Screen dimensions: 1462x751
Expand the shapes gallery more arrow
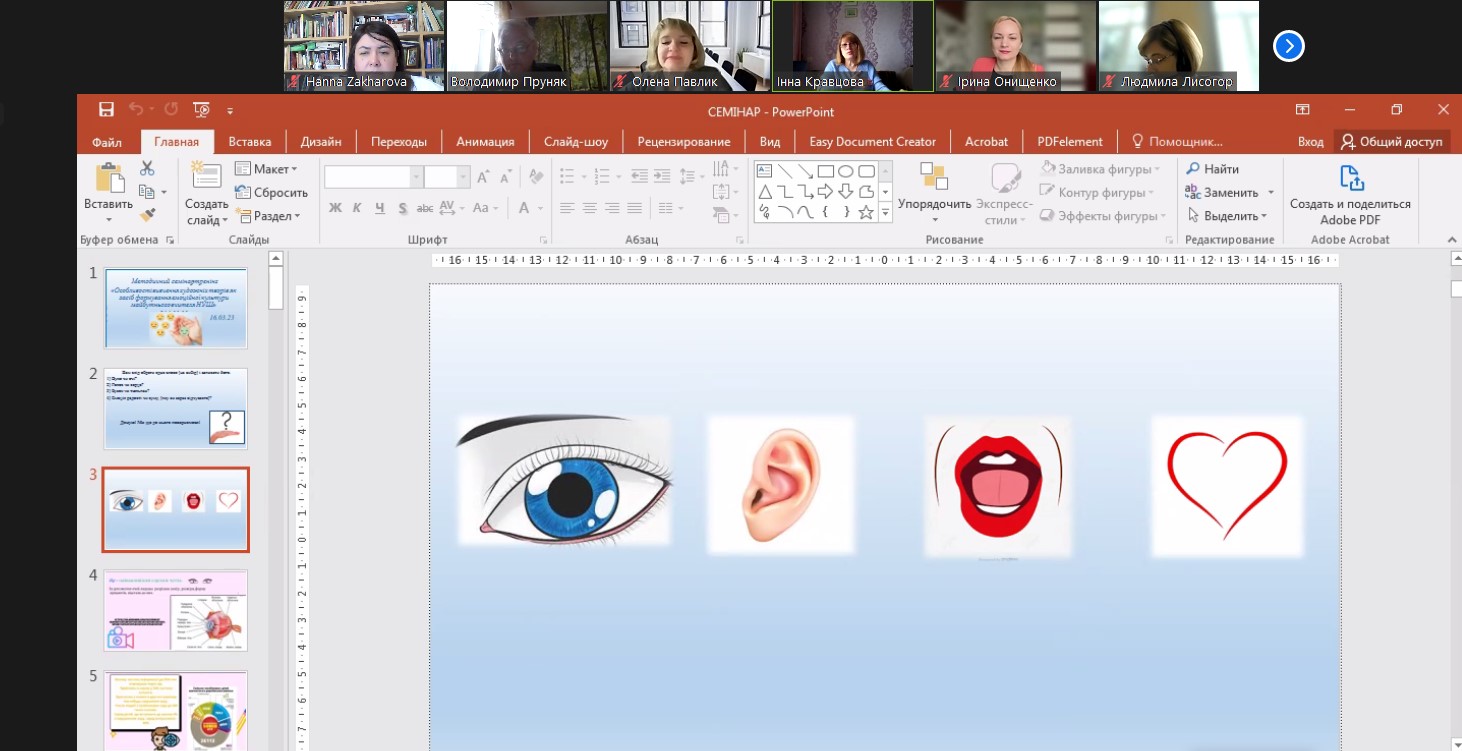tap(885, 212)
